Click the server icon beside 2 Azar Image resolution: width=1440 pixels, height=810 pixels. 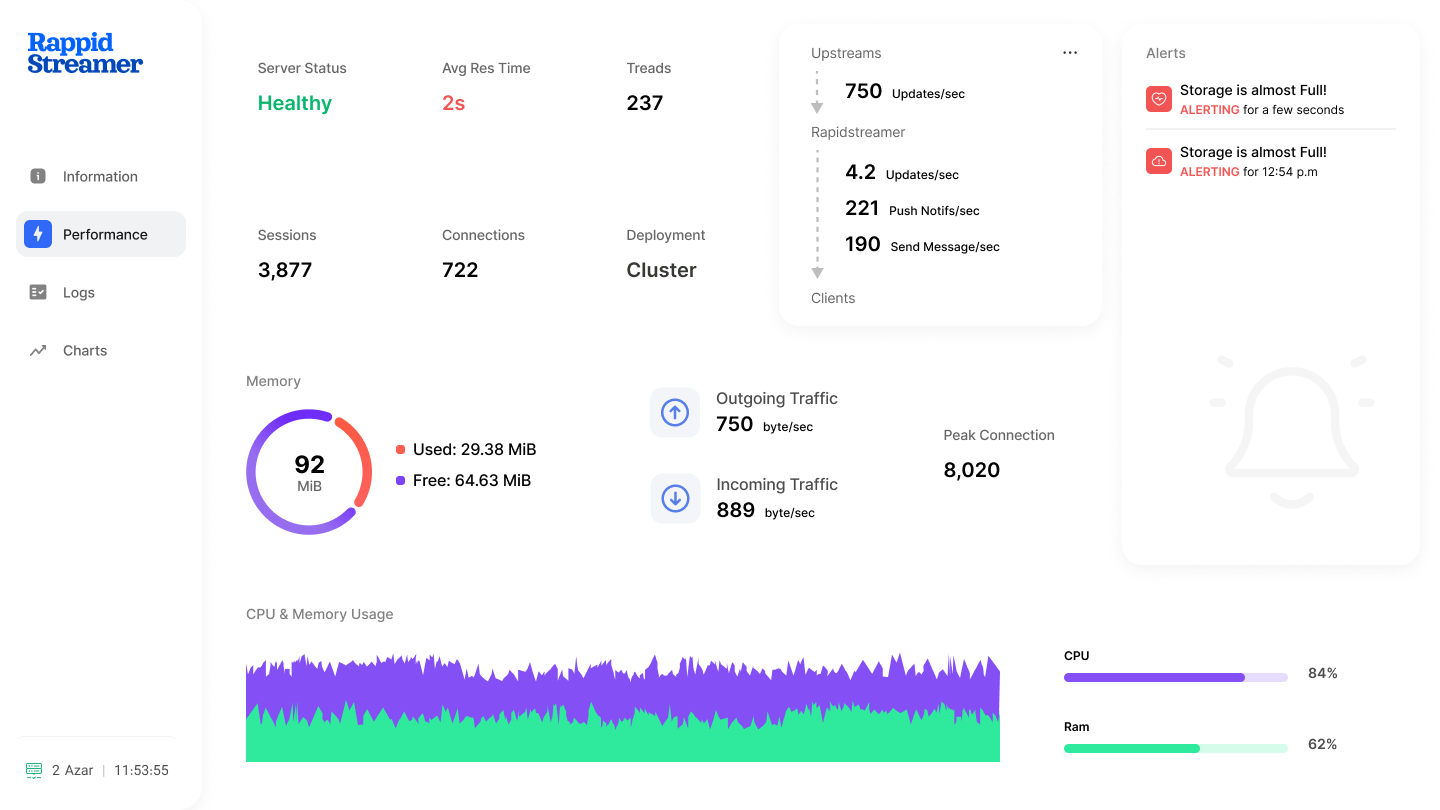(x=34, y=770)
